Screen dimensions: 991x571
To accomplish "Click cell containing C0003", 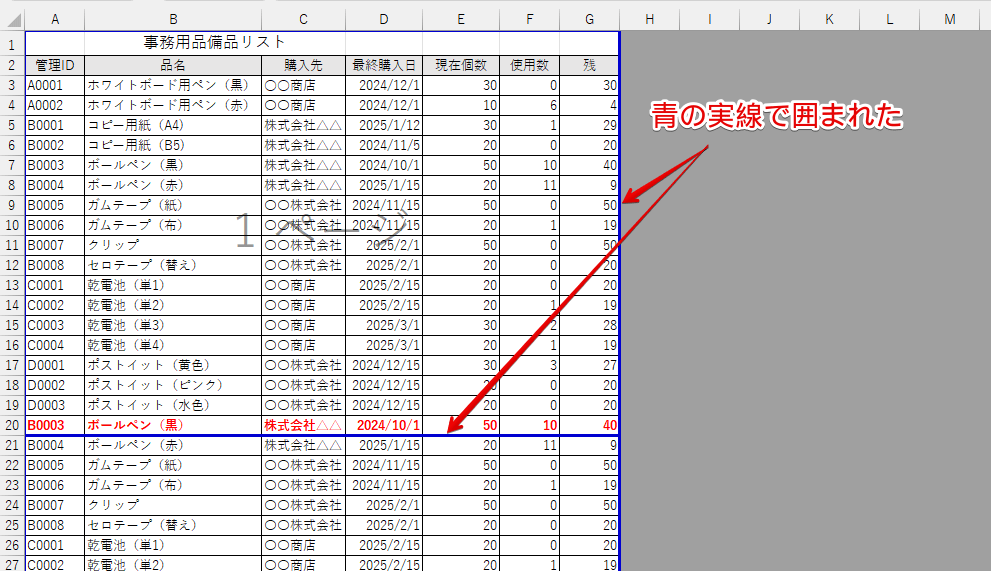I will [55, 325].
